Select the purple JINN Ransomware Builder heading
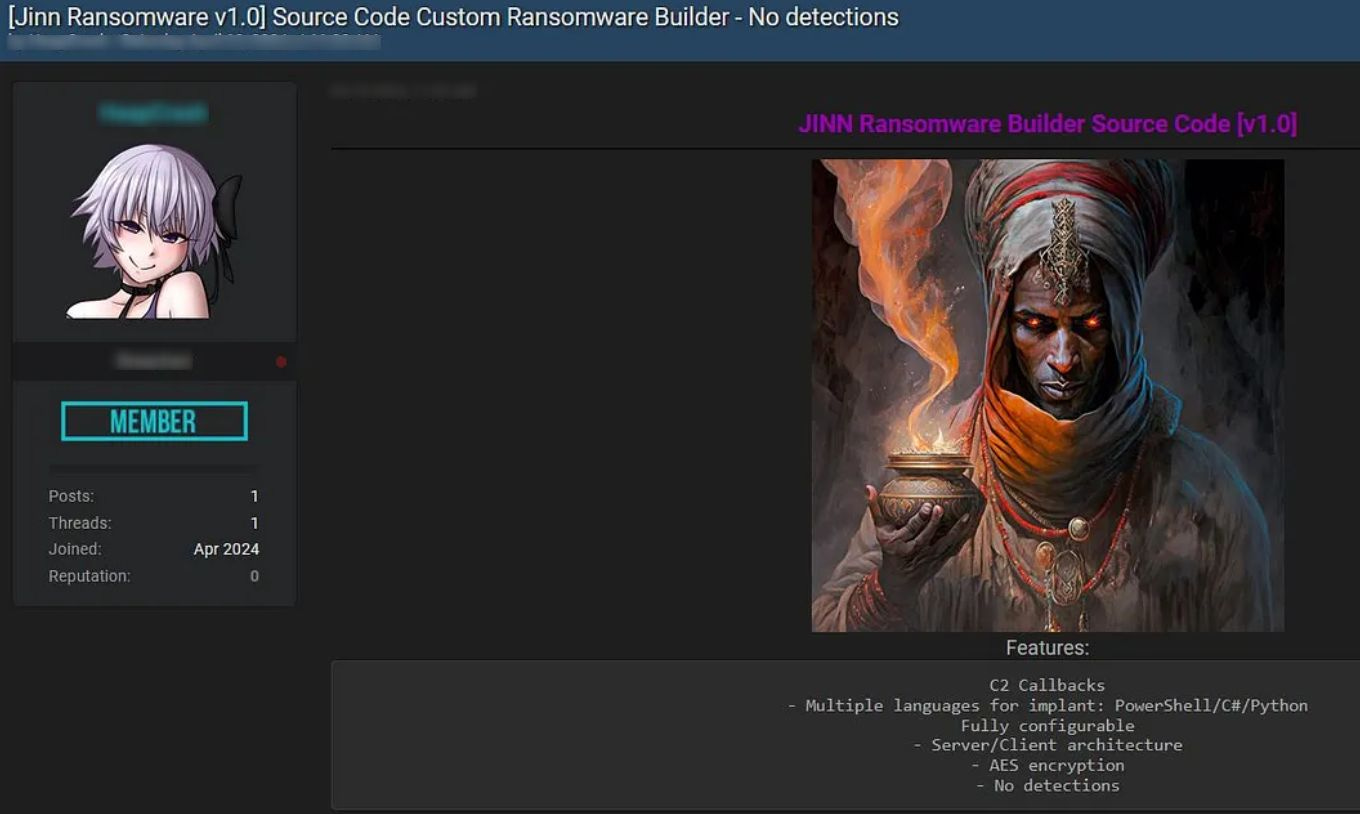The image size is (1360, 814). point(1047,124)
